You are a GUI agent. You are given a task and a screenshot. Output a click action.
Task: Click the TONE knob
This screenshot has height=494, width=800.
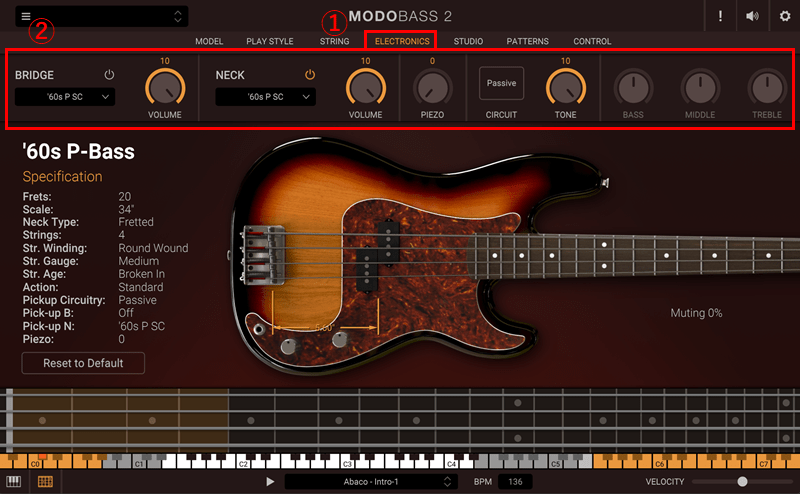point(565,88)
